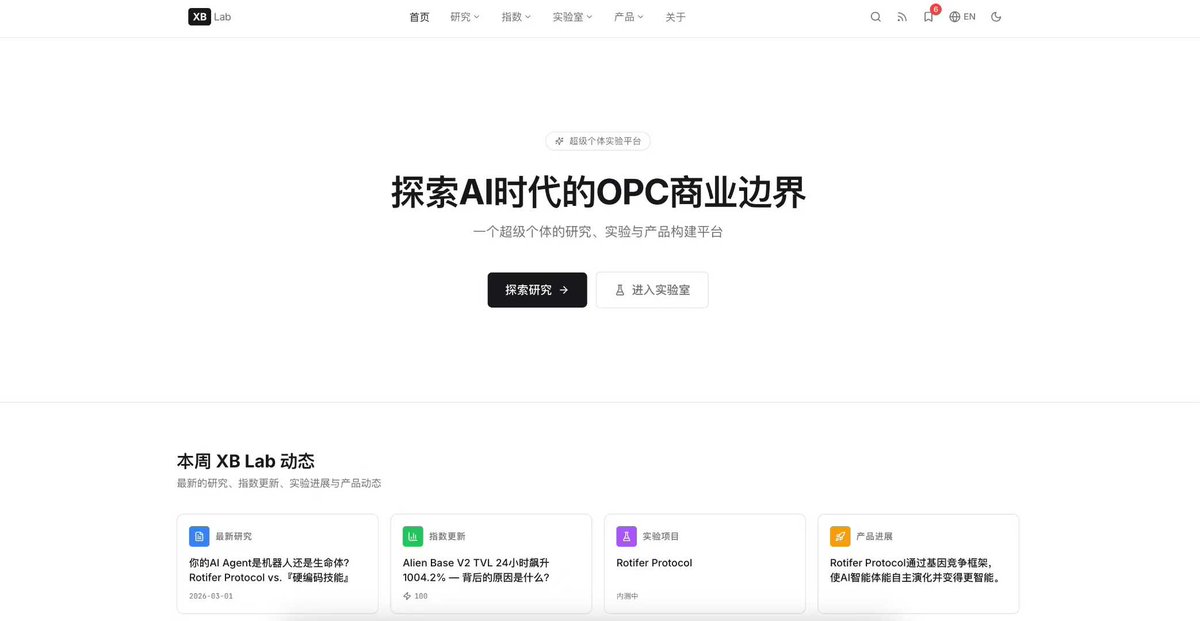Click heading 本周 XB Lab 动态
The width and height of the screenshot is (1200, 621).
point(246,461)
